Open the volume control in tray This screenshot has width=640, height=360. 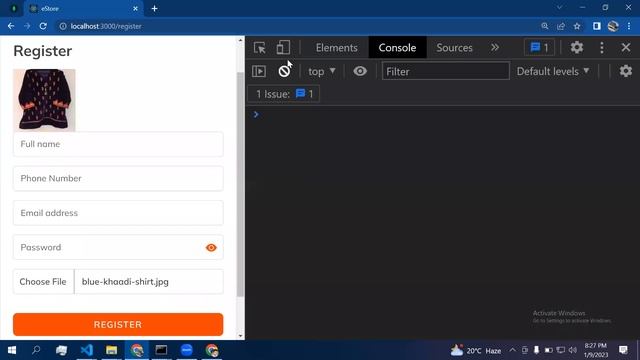572,350
